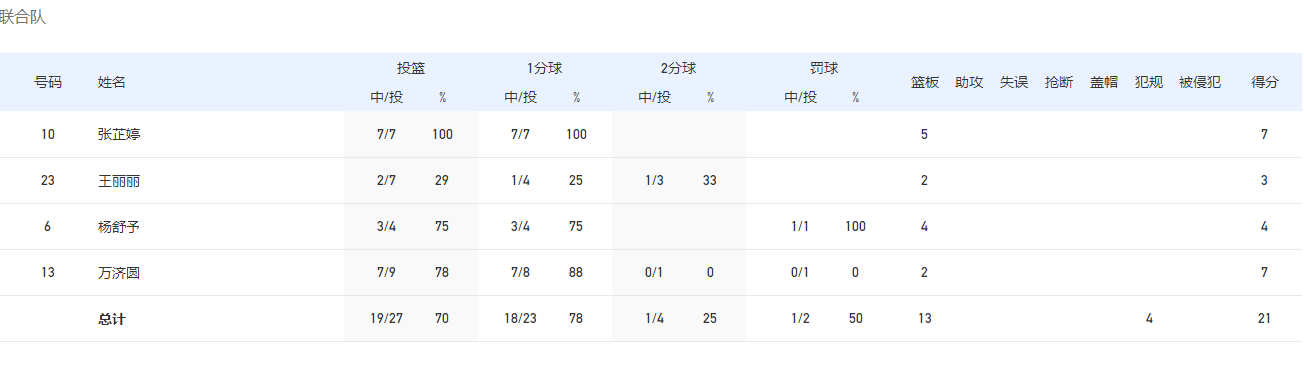This screenshot has height=367, width=1304.
Task: Click points value 3 for 王丽丽
Action: tap(1265, 180)
